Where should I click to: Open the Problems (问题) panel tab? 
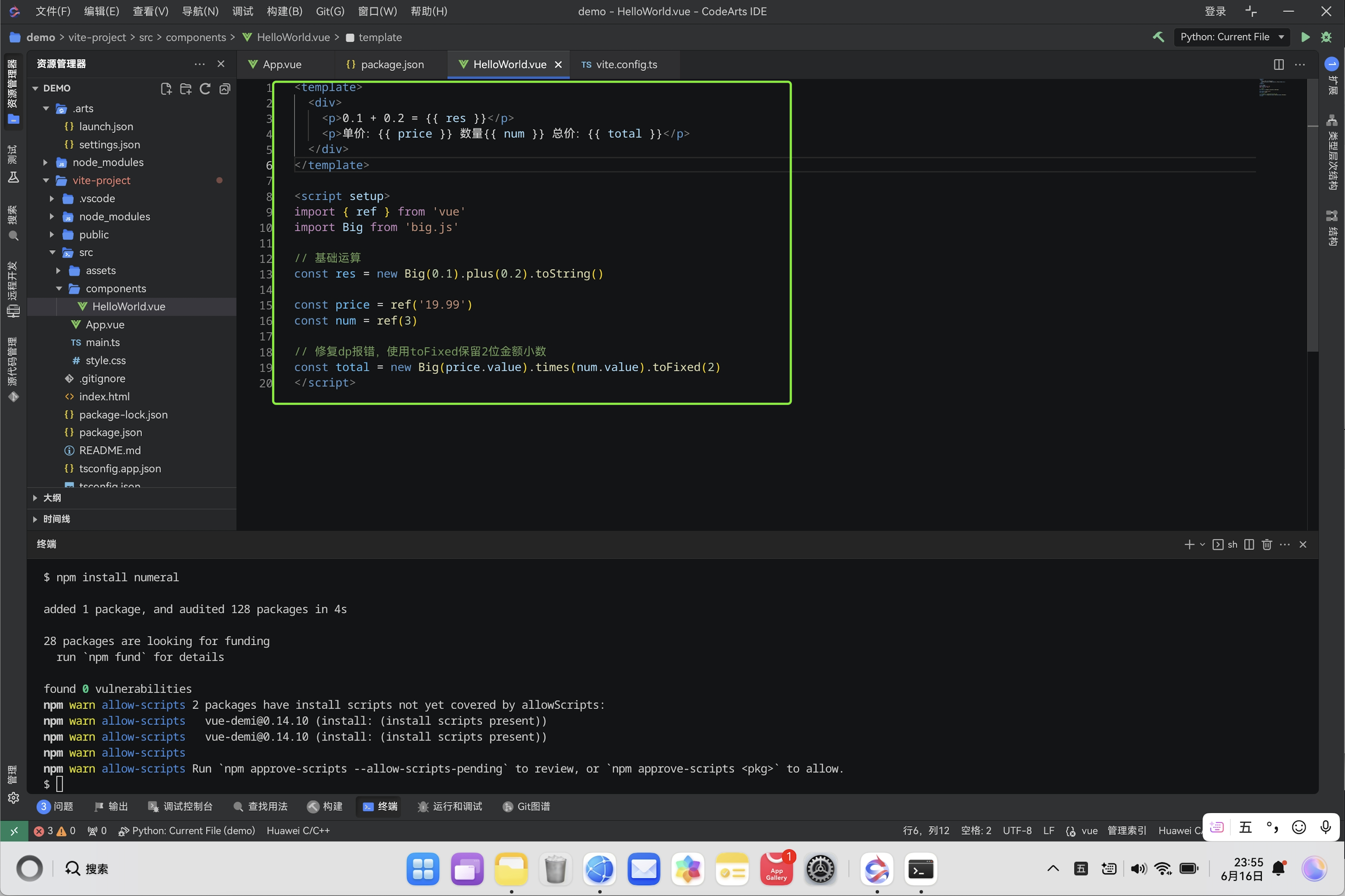tap(55, 806)
